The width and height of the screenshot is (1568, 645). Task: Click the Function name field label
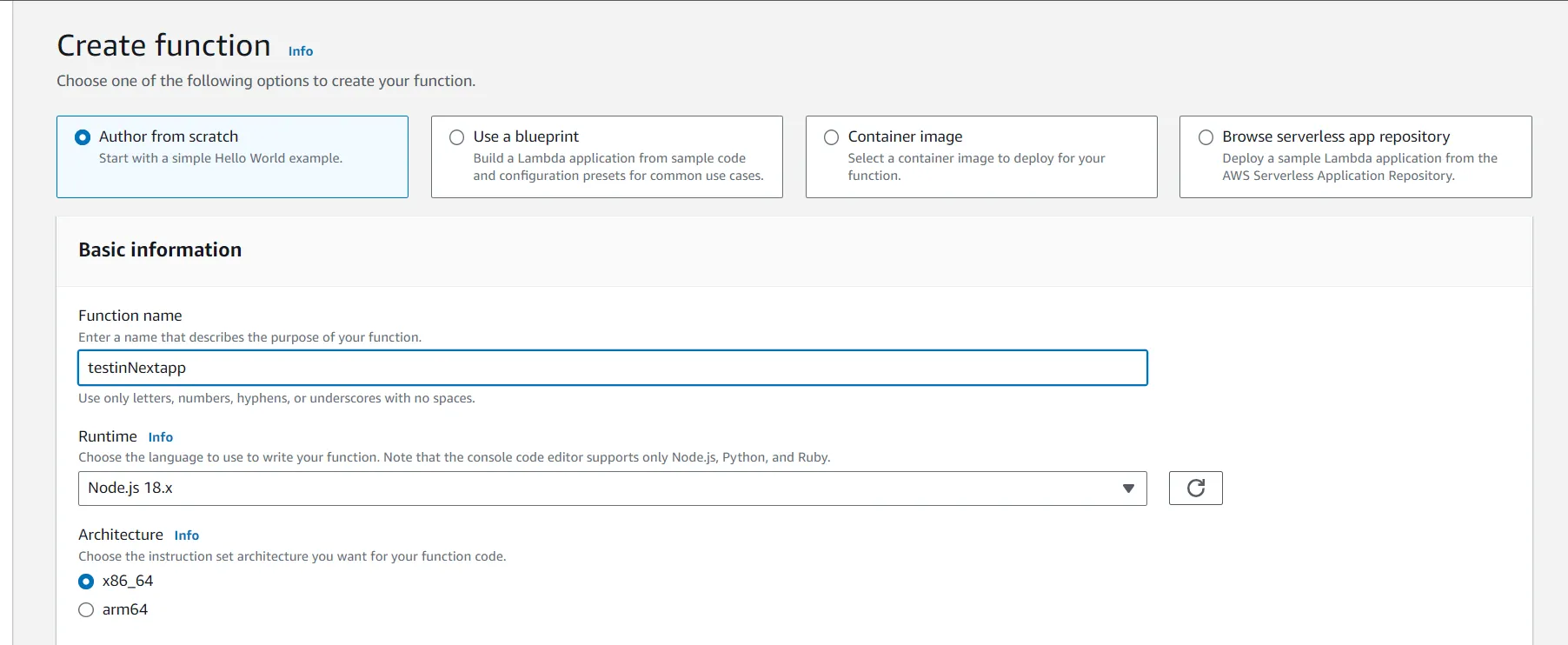[130, 316]
